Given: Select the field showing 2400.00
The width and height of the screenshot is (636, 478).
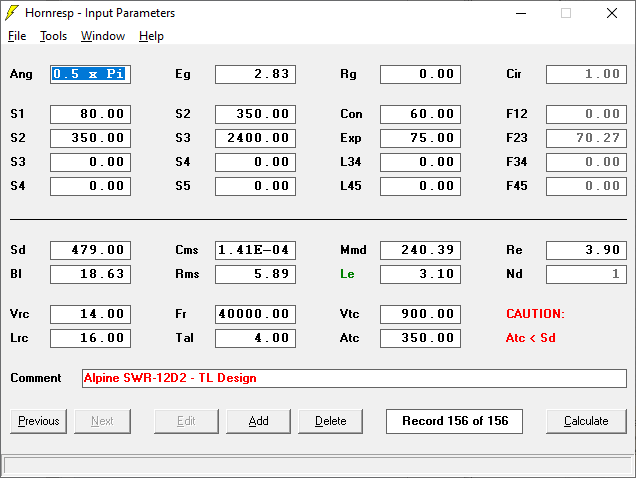Looking at the screenshot, I should coord(256,138).
